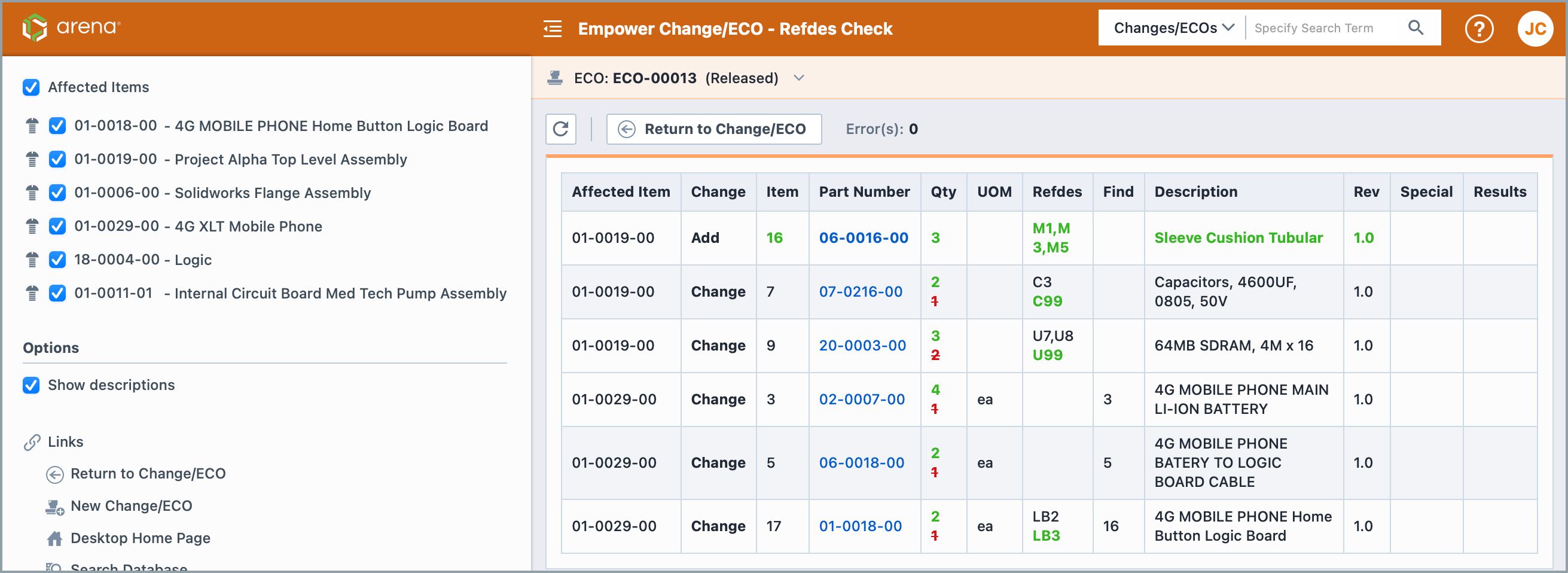Open part number 06-0018-00
This screenshot has height=573, width=1568.
(861, 463)
